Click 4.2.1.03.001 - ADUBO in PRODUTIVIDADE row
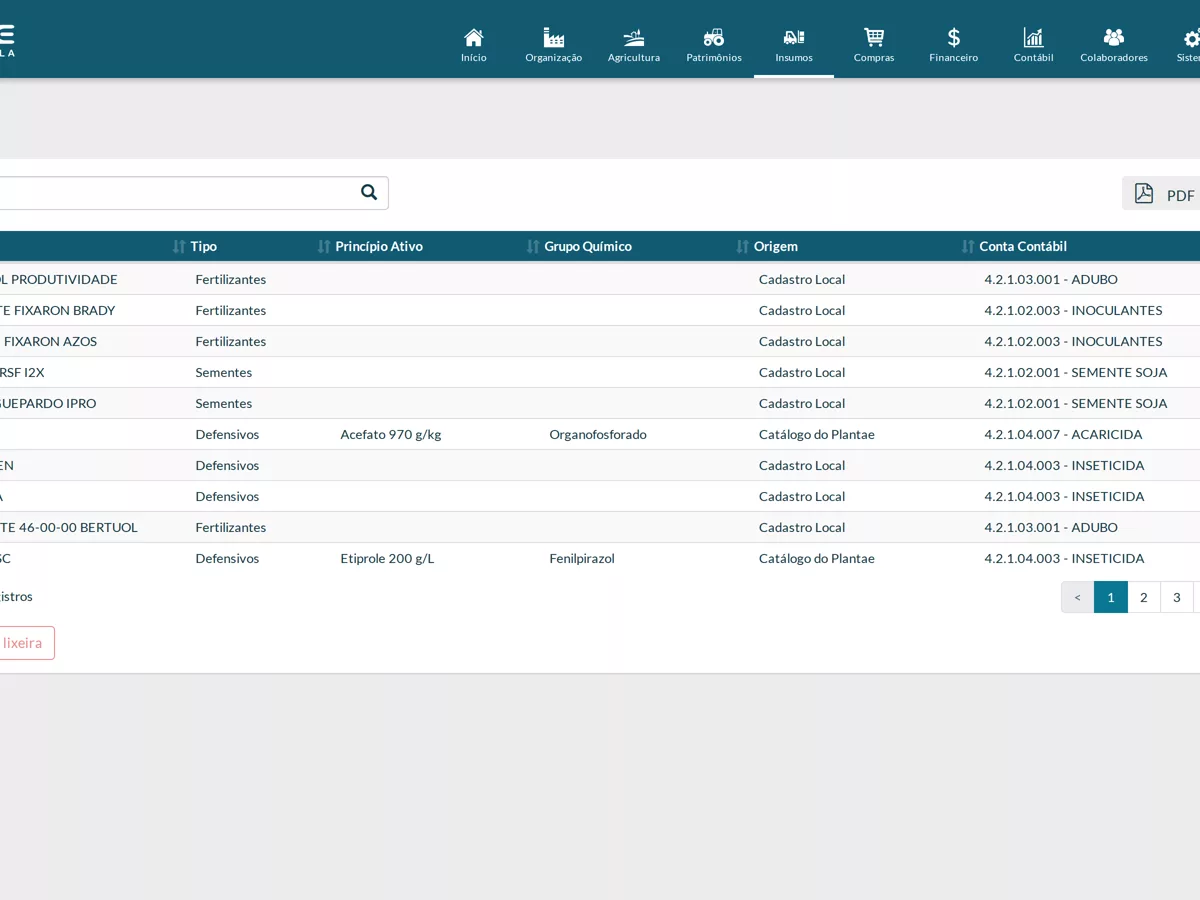Viewport: 1200px width, 900px height. click(x=1051, y=279)
